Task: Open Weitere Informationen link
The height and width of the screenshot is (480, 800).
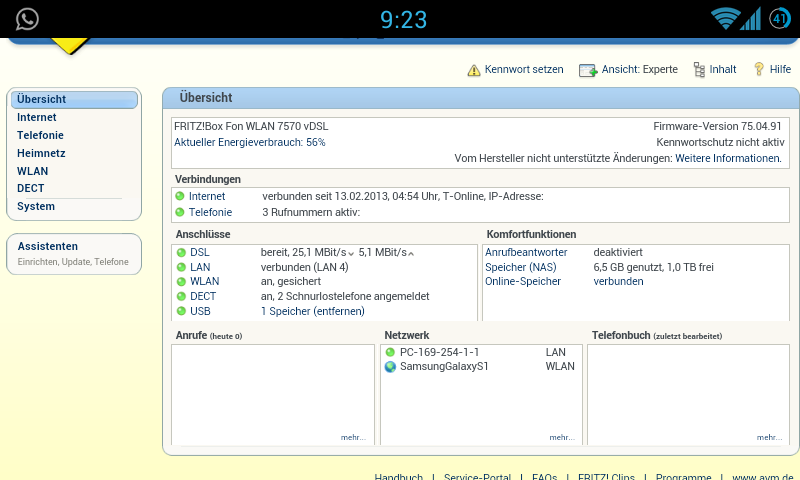Action: (728, 158)
